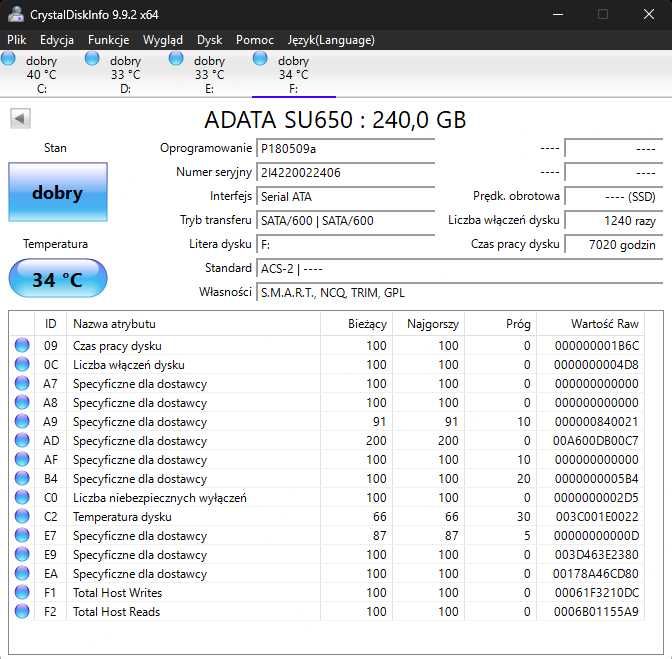Click the power-on hours field '7020 godzin'
This screenshot has width=672, height=659.
614,245
